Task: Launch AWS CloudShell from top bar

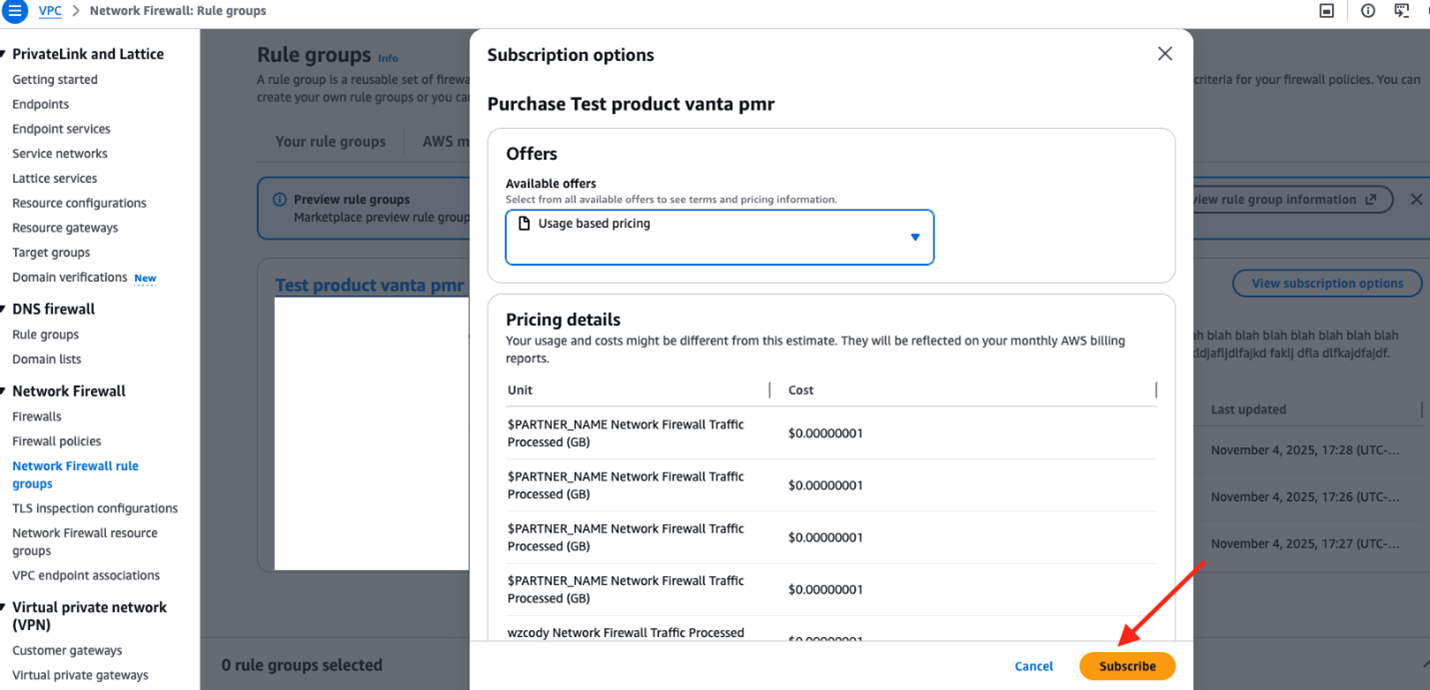Action: (x=1402, y=11)
